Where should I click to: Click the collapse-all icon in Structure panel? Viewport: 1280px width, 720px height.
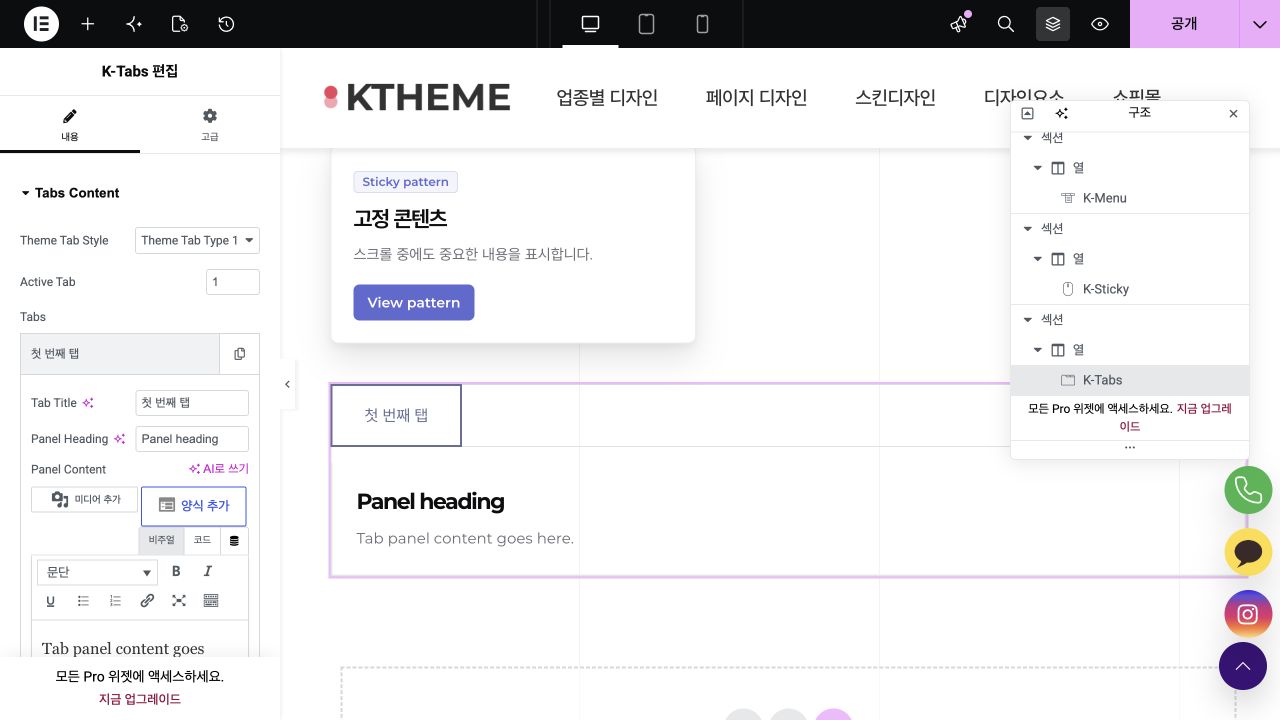coord(1027,113)
